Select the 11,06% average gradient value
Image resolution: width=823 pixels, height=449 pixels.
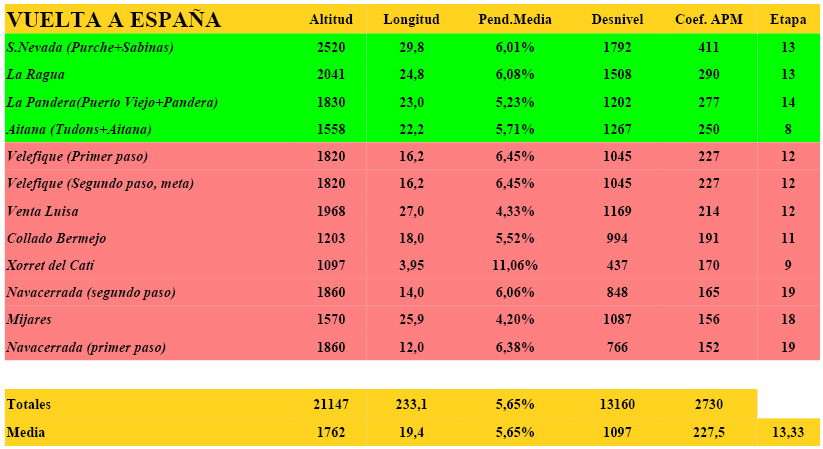(515, 265)
